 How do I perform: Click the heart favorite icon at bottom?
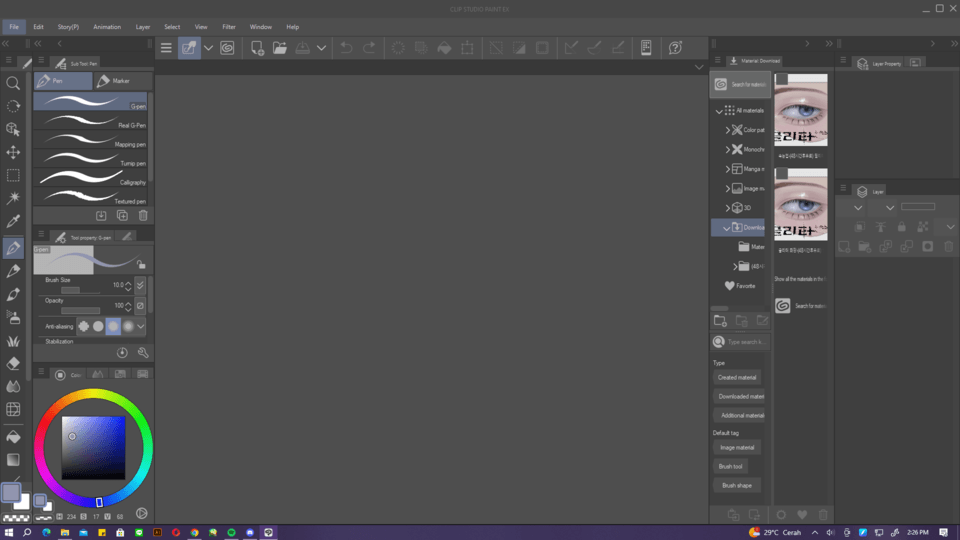click(x=802, y=515)
